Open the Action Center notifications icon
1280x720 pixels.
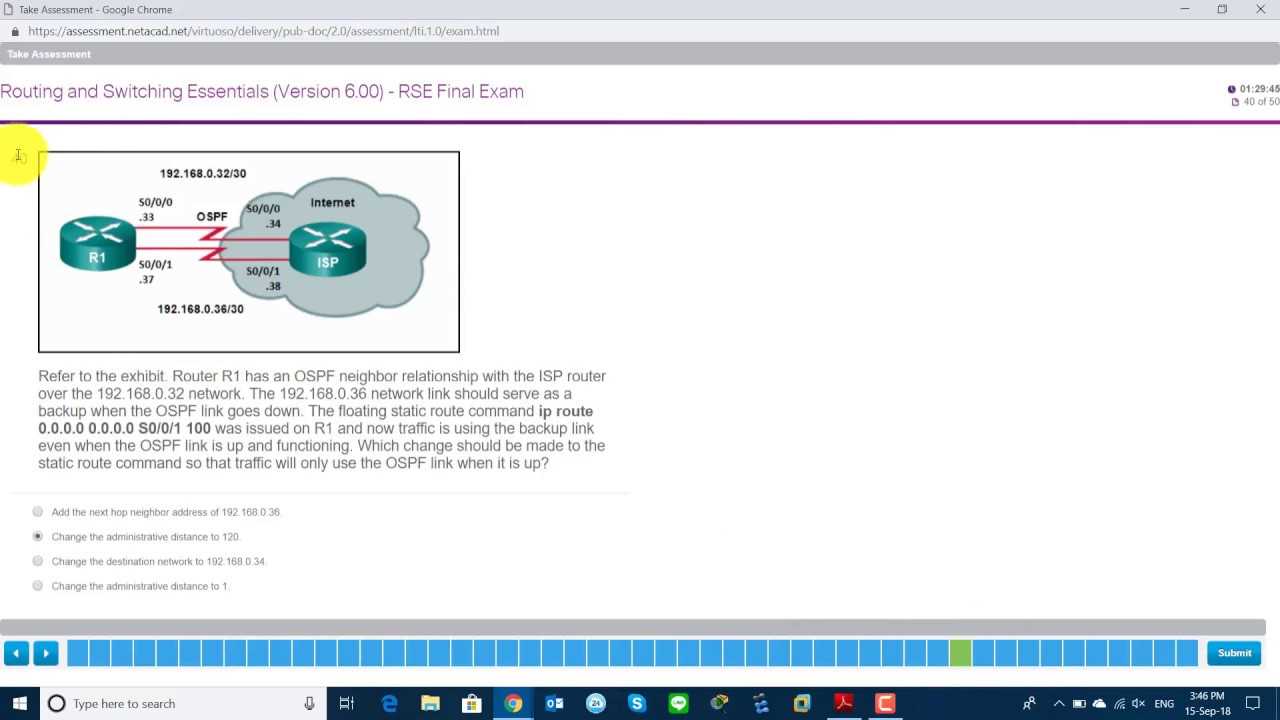coord(1253,703)
